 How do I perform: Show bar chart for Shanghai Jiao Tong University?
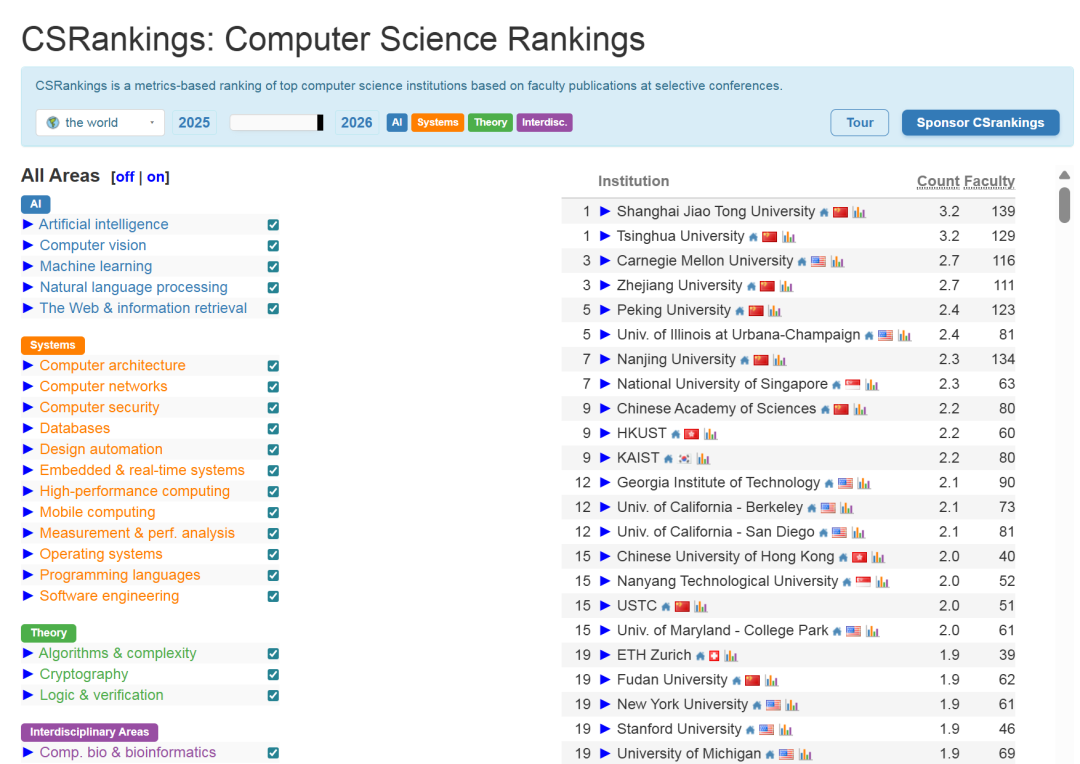[x=859, y=212]
